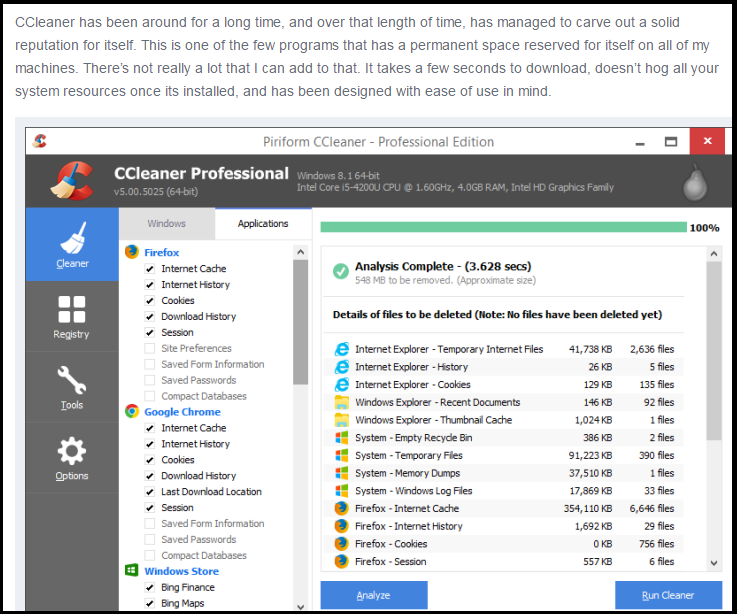Viewport: 737px width, 614px height.
Task: Click the CCleaner logo in the header
Action: coord(72,181)
